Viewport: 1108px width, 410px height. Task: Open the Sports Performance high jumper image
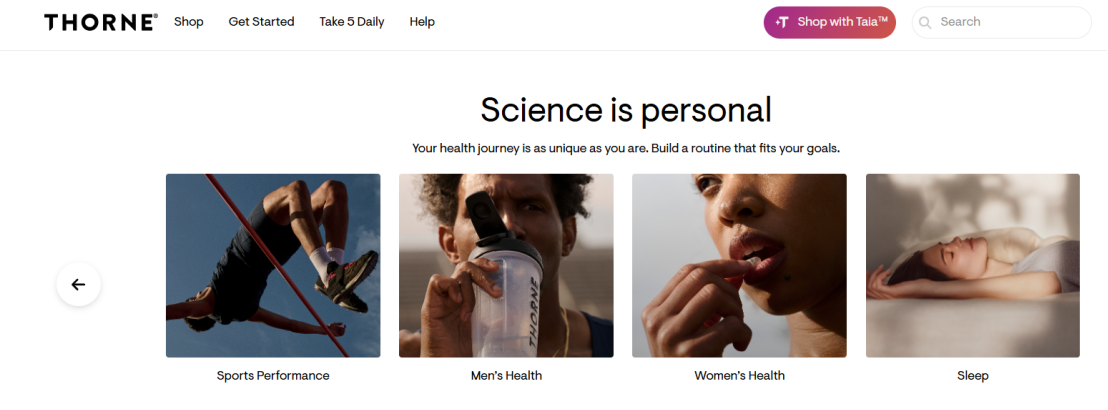click(x=273, y=266)
